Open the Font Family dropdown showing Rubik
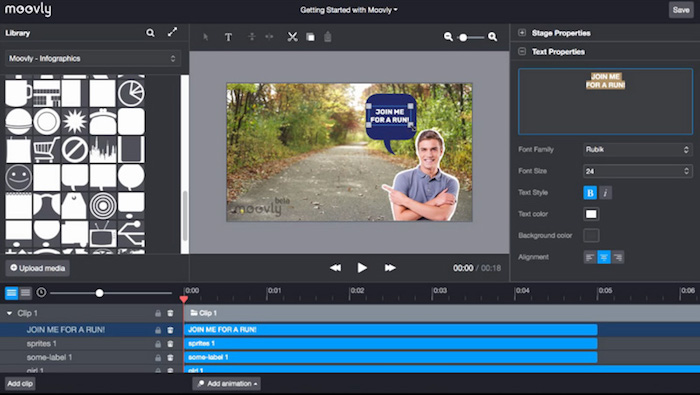Image resolution: width=700 pixels, height=395 pixels. point(638,150)
